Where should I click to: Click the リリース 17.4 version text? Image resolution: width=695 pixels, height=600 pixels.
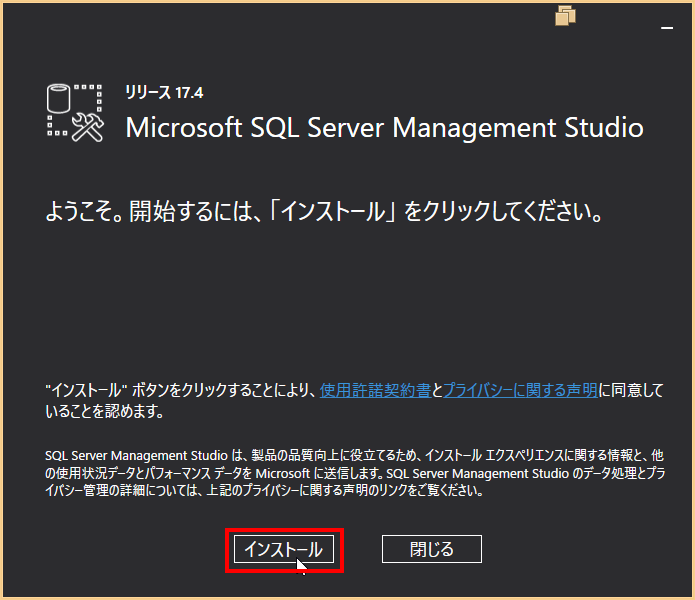coord(164,93)
